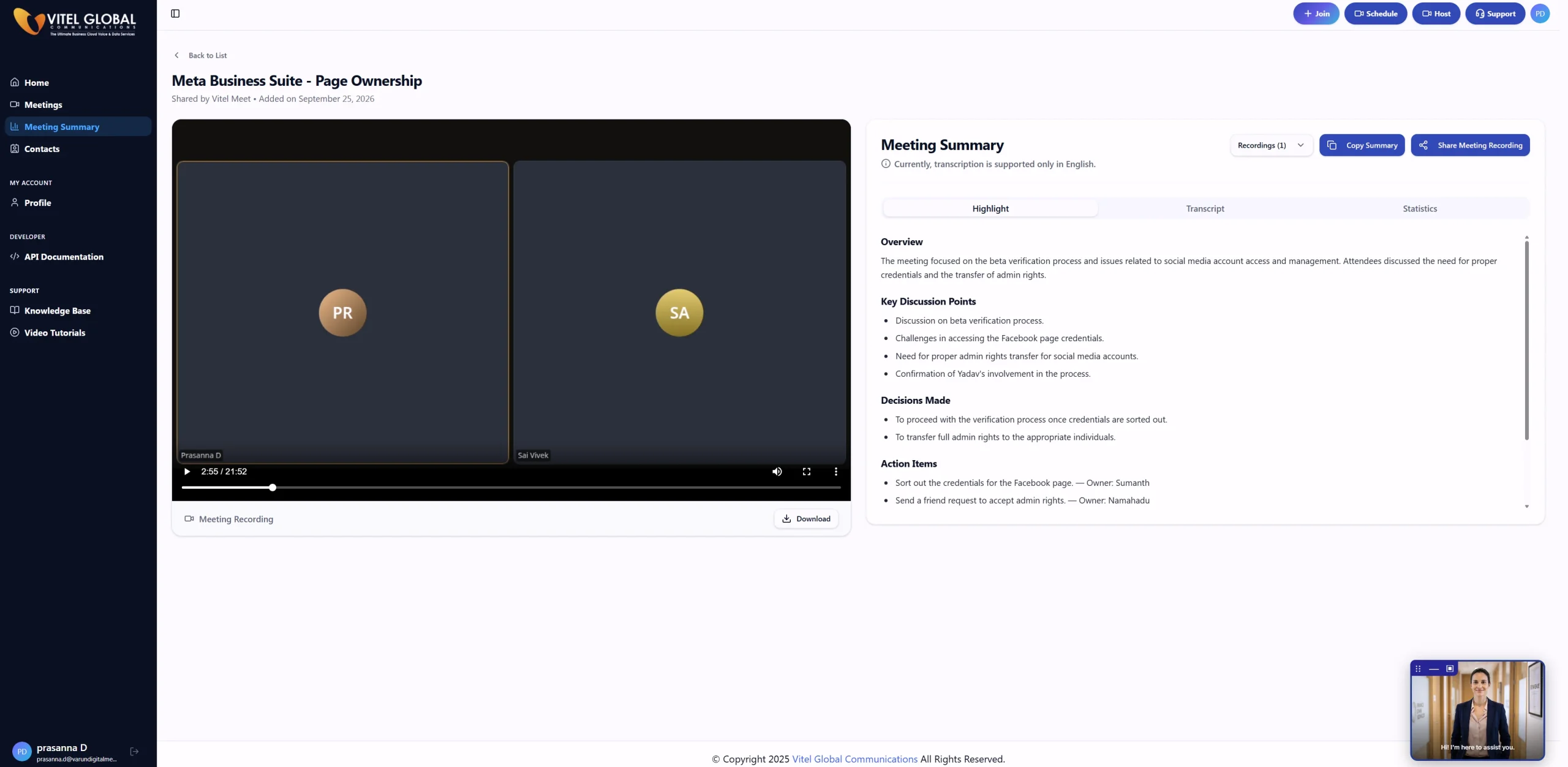Open Knowledge Base
Screen dimensions: 1568x767
click(78, 310)
